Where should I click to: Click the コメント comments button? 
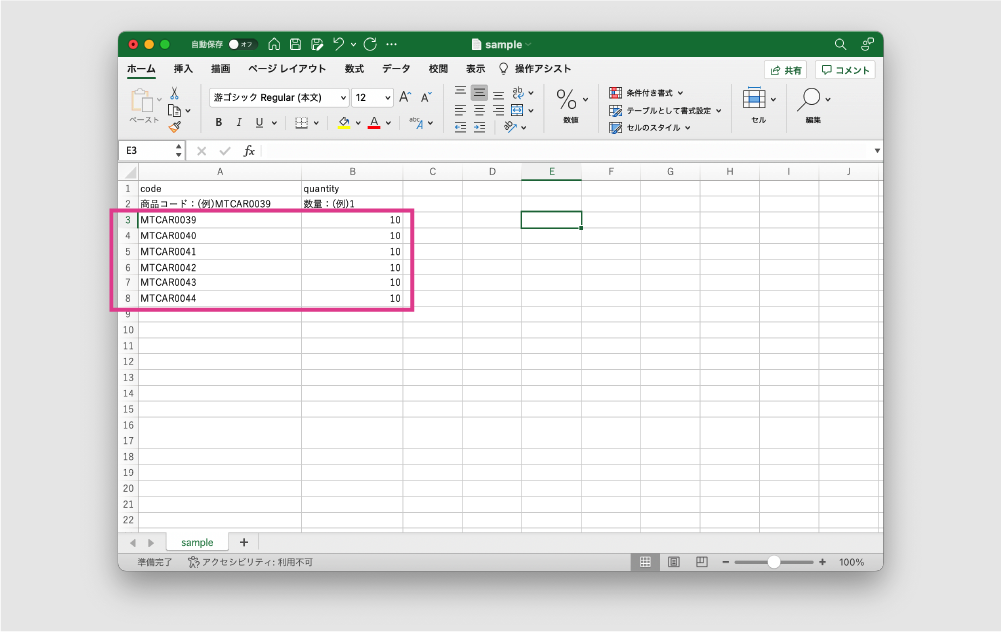pos(845,70)
